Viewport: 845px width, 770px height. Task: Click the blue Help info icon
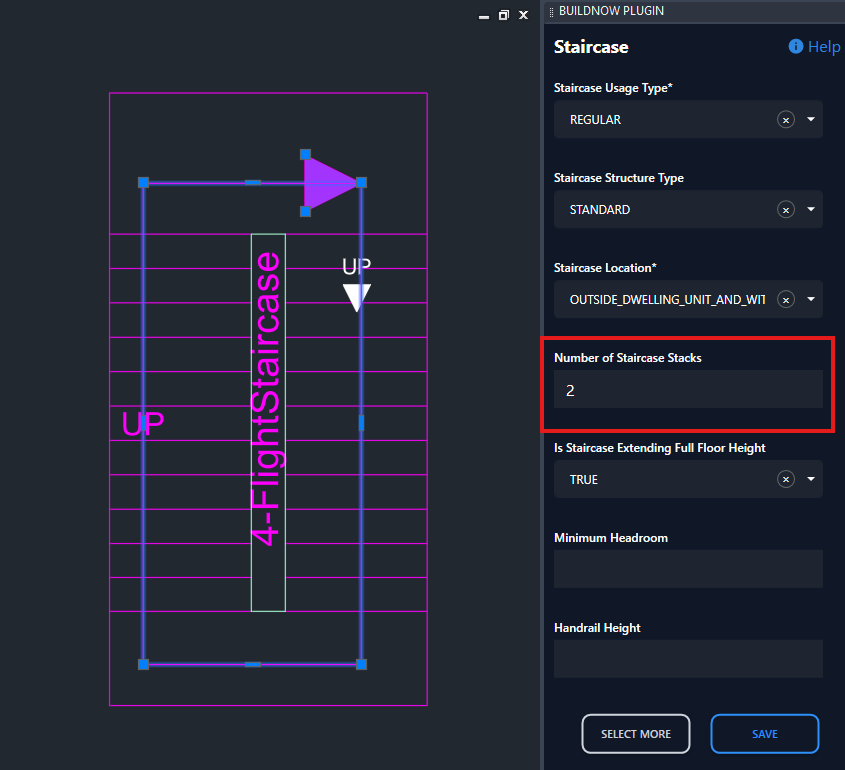796,47
